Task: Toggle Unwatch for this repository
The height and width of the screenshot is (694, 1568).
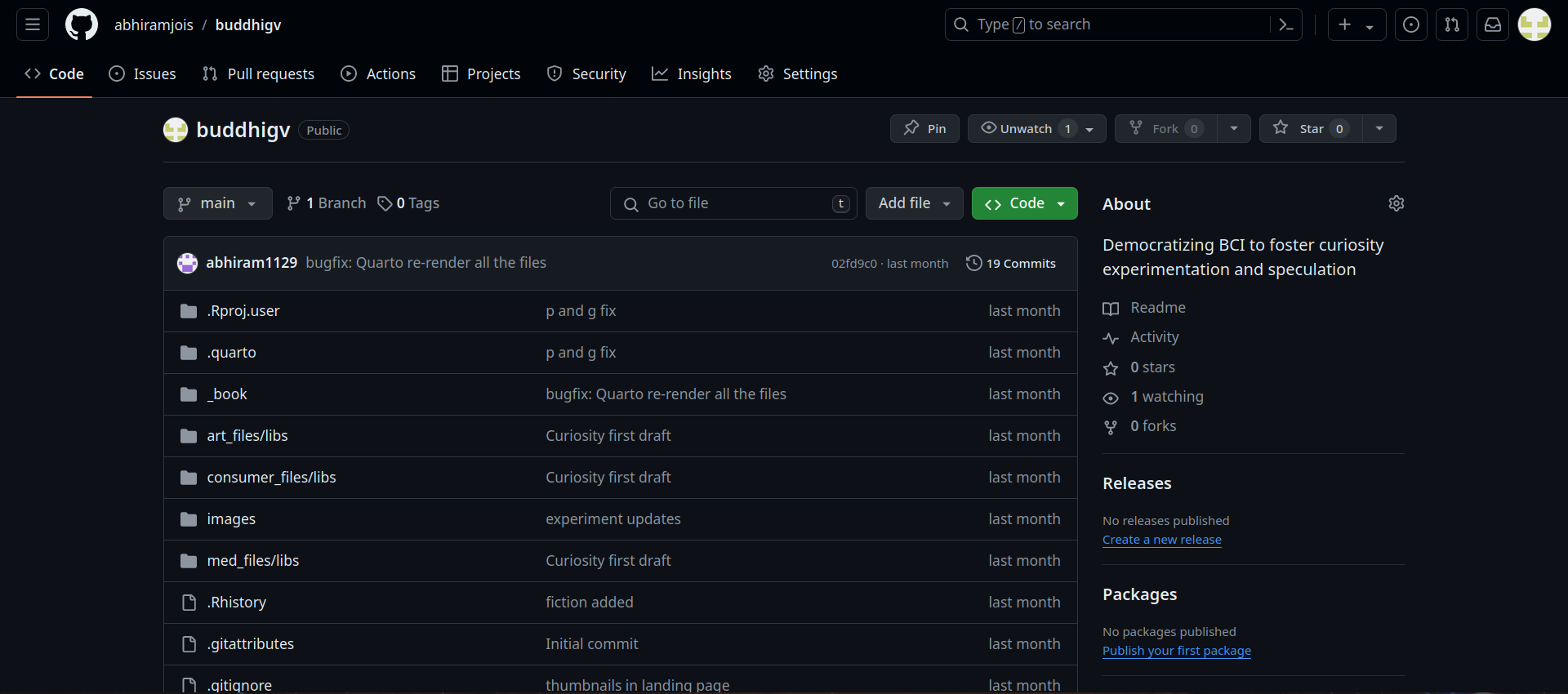Action: click(1037, 129)
